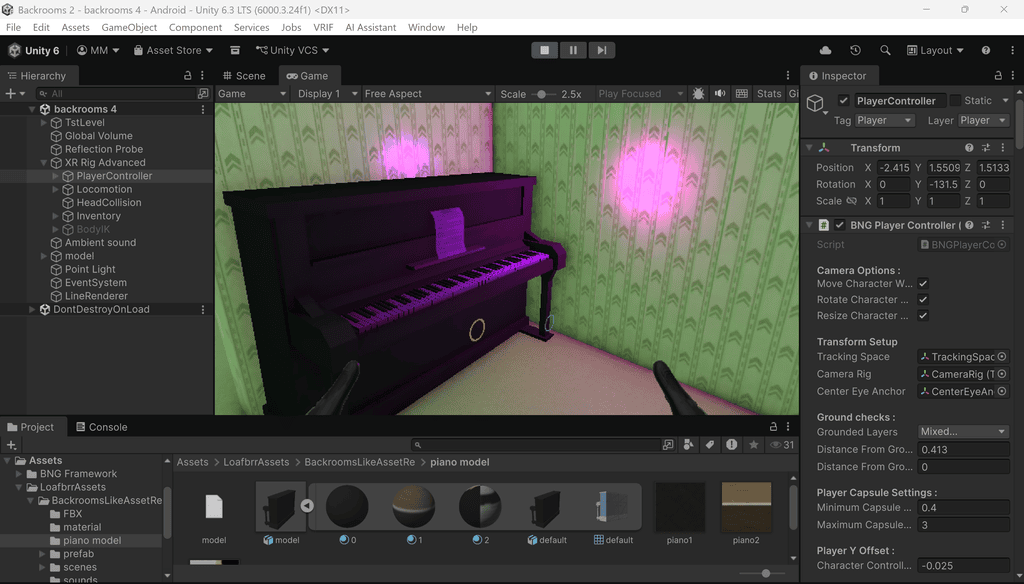Toggle PlayerController active checkbox

tap(843, 101)
